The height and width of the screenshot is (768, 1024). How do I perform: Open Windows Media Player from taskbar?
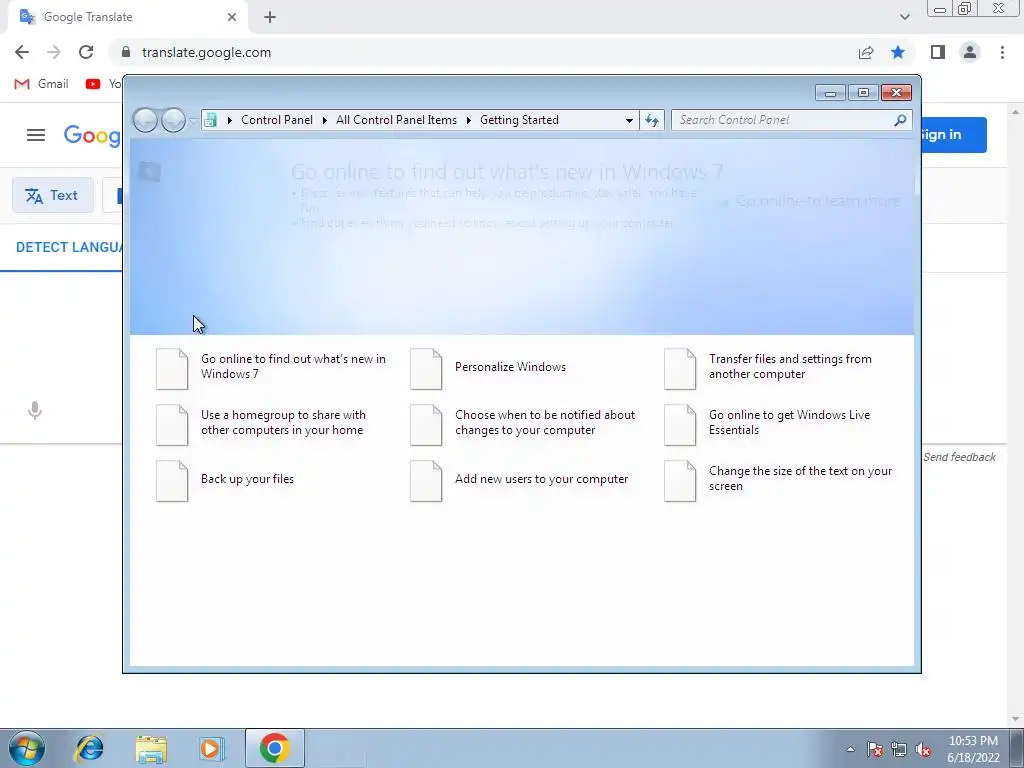tap(211, 748)
